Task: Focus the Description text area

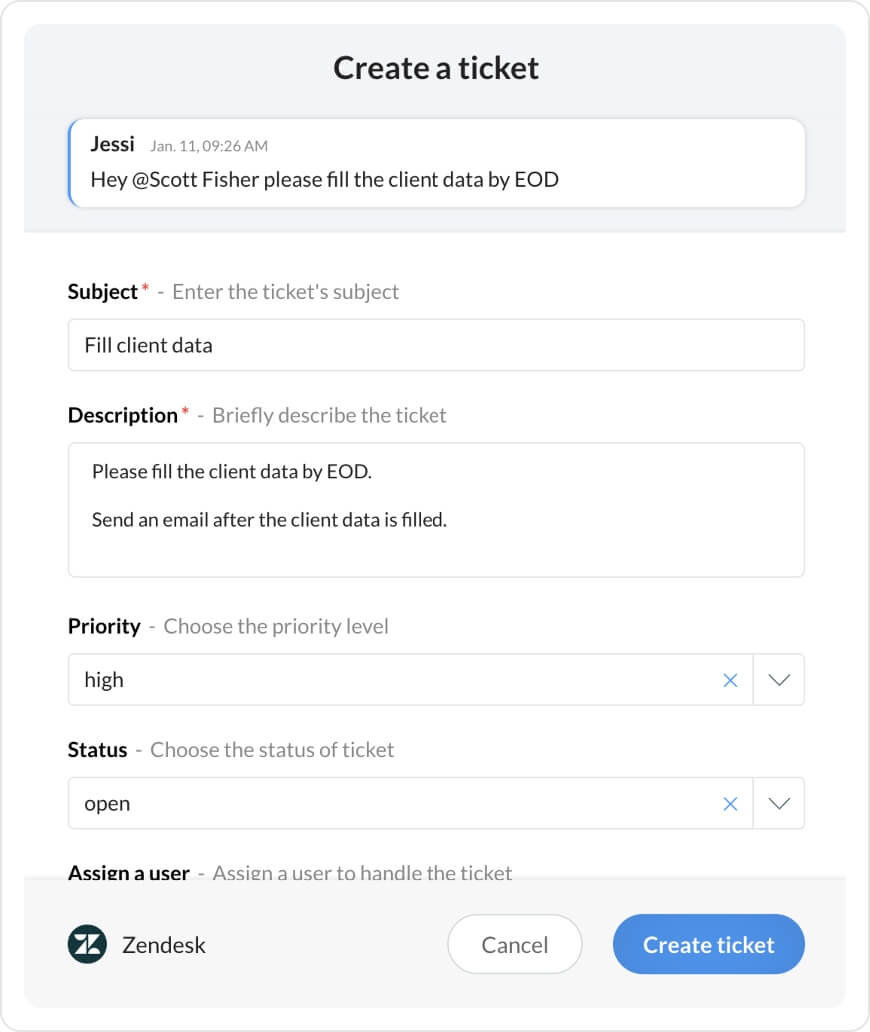Action: coord(436,510)
